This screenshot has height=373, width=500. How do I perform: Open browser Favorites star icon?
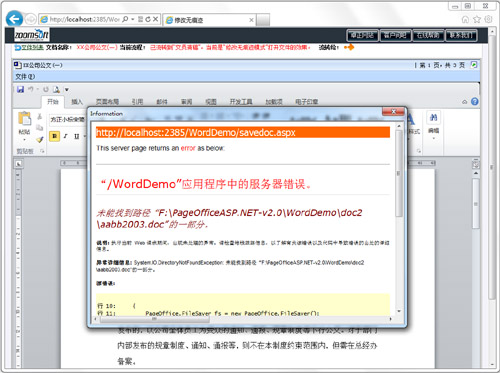tap(477, 19)
